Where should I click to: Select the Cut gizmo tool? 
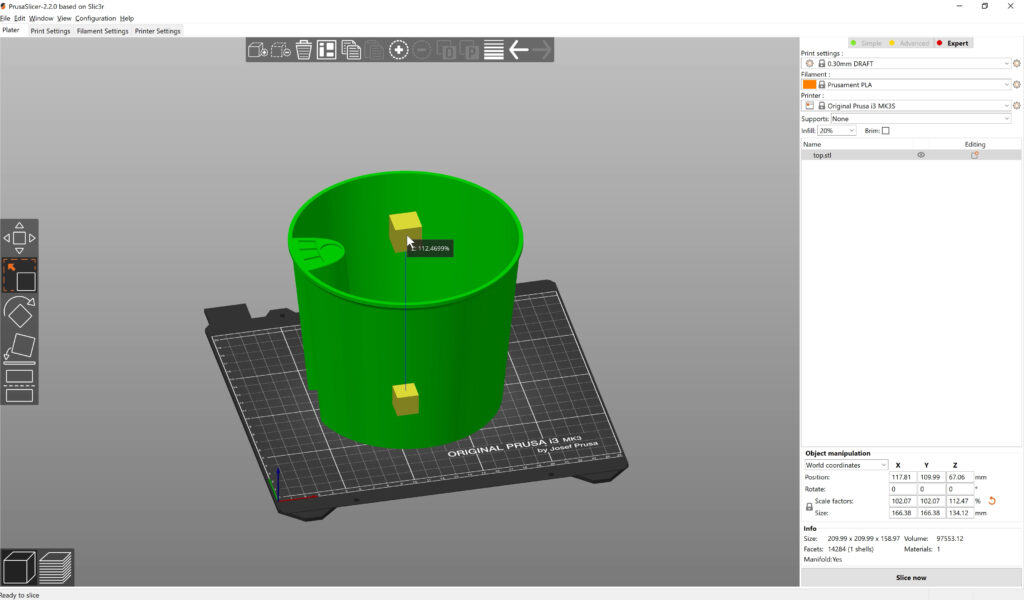(20, 385)
